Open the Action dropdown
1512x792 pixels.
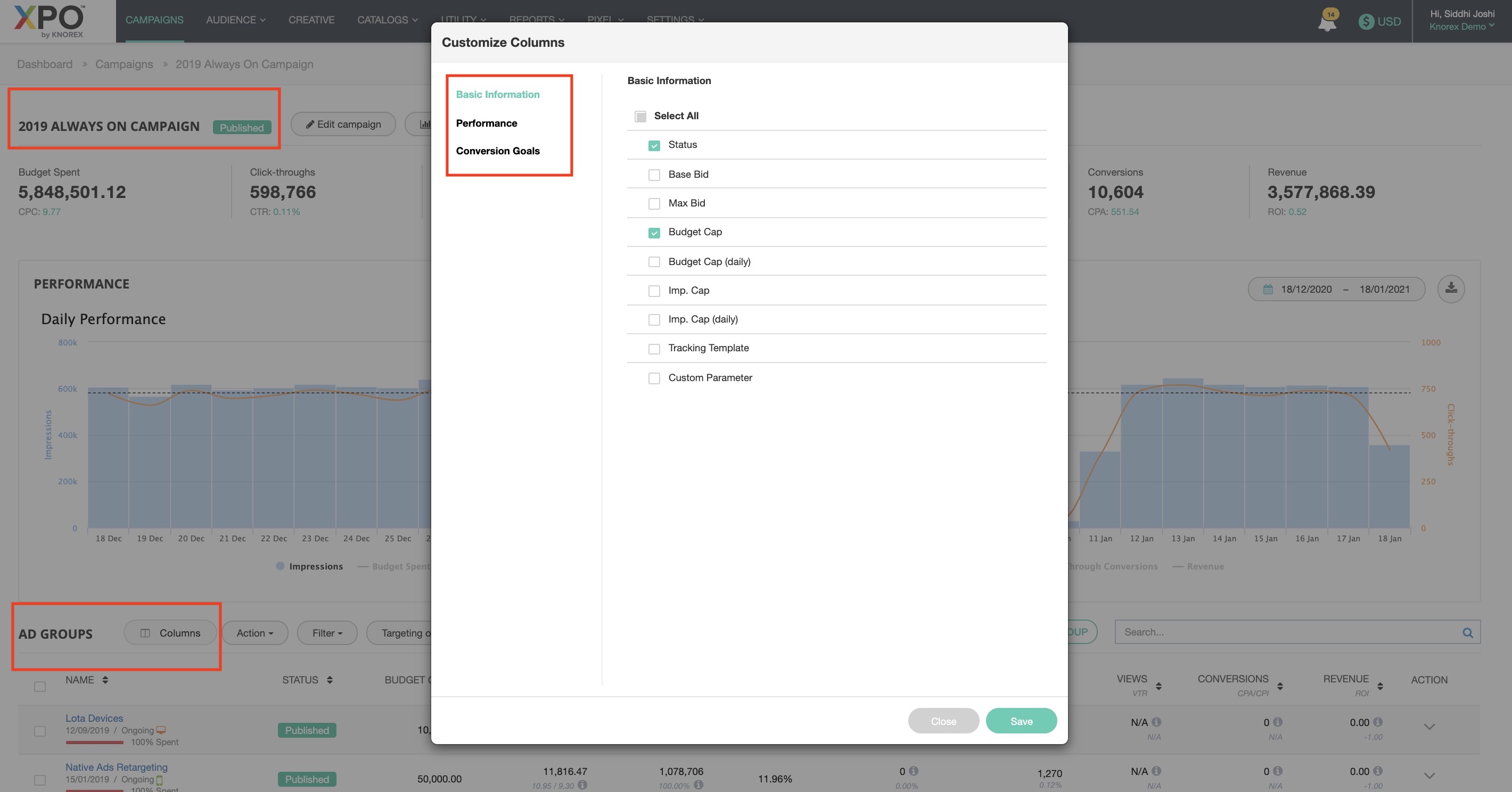pos(254,633)
